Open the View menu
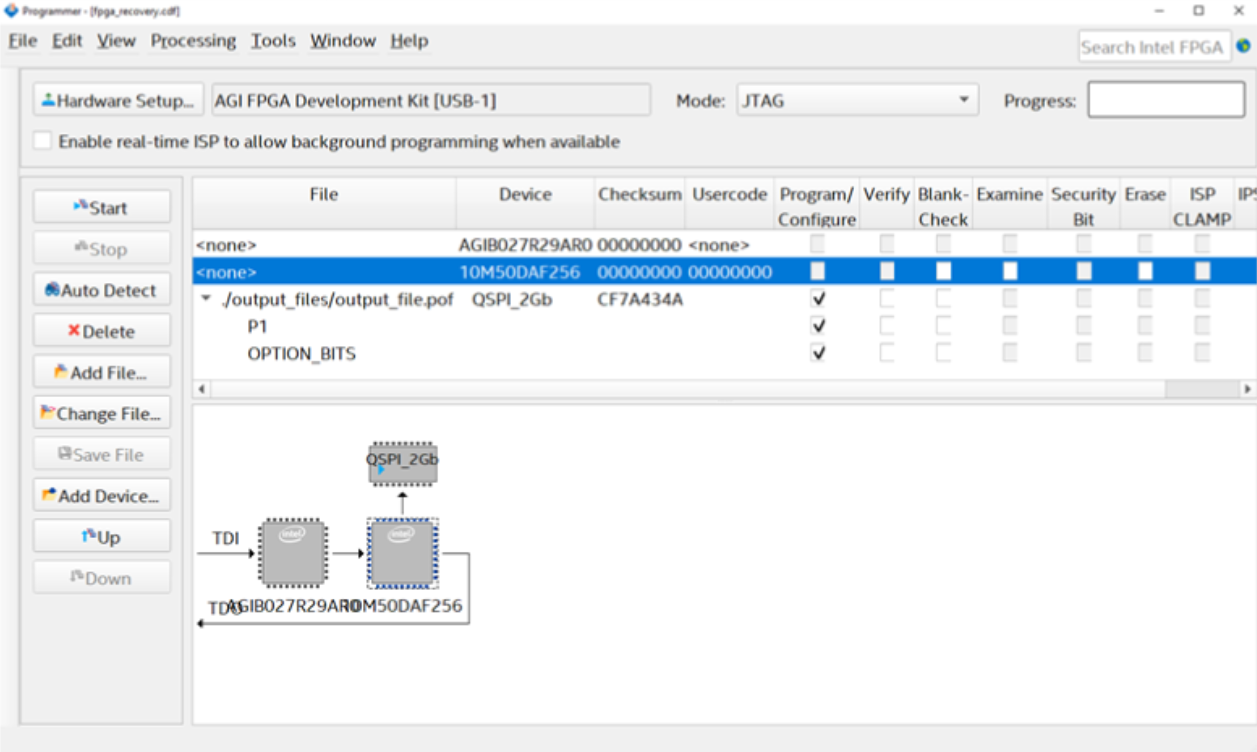Image resolution: width=1257 pixels, height=752 pixels. [116, 41]
